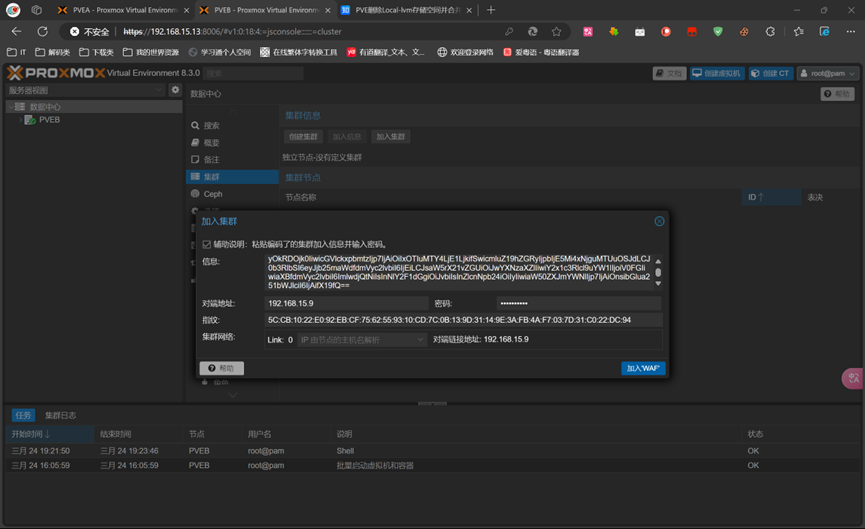Select Ceph in the datacenter side menu
This screenshot has width=865, height=529.
(232, 194)
